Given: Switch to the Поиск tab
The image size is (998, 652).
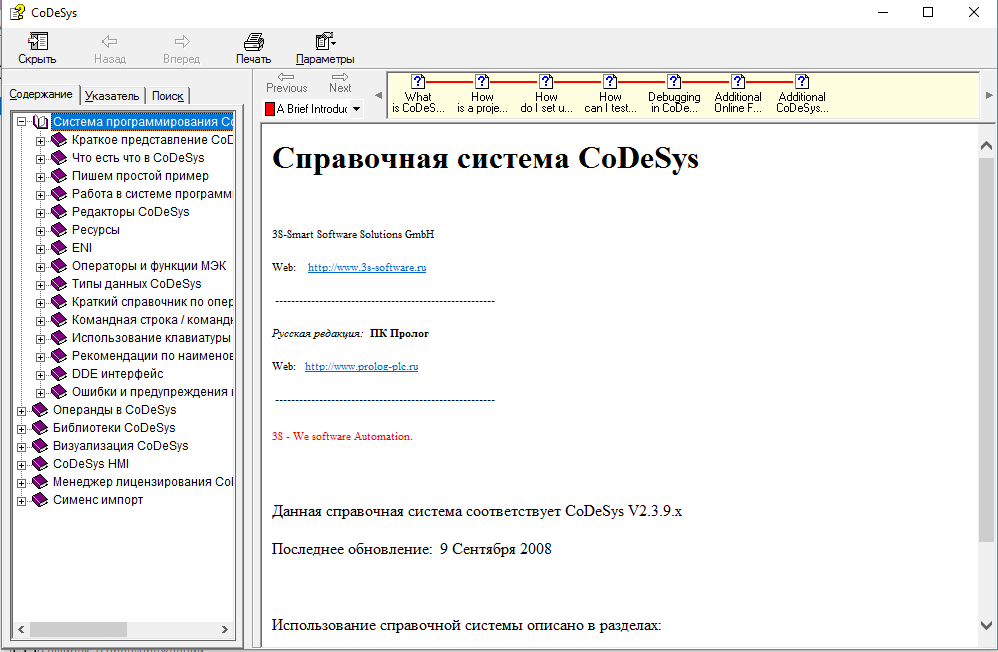Looking at the screenshot, I should pos(167,96).
